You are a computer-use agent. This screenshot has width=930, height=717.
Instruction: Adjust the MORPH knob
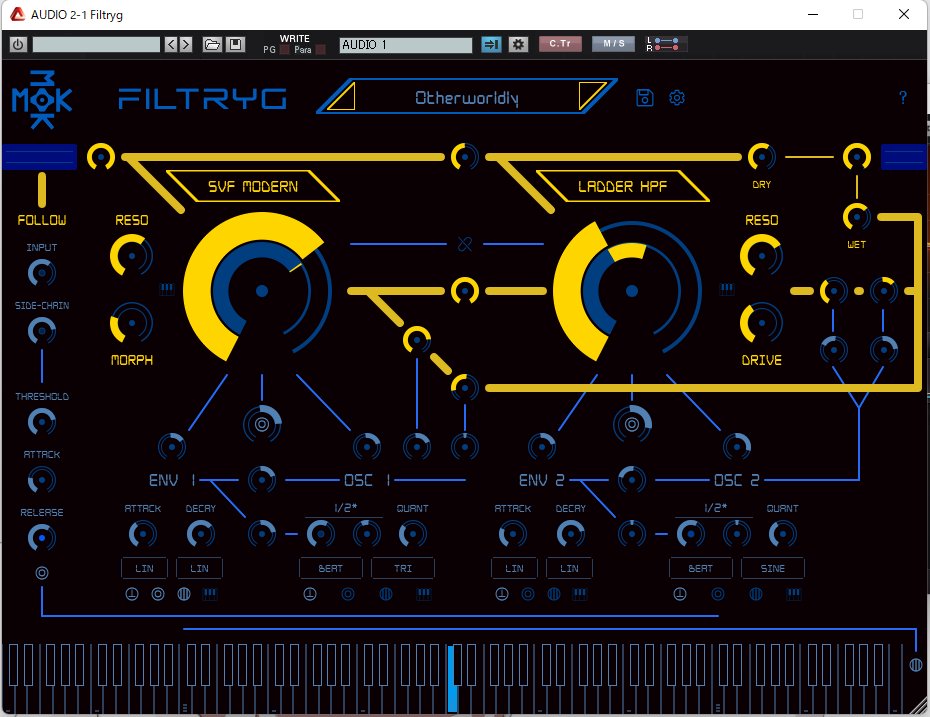tap(132, 323)
